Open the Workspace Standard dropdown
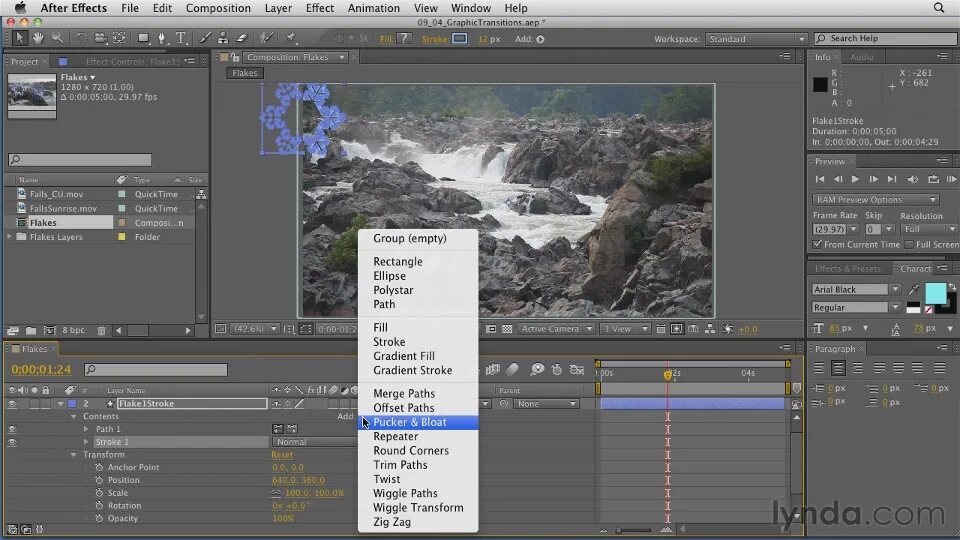This screenshot has width=960, height=540. (756, 39)
